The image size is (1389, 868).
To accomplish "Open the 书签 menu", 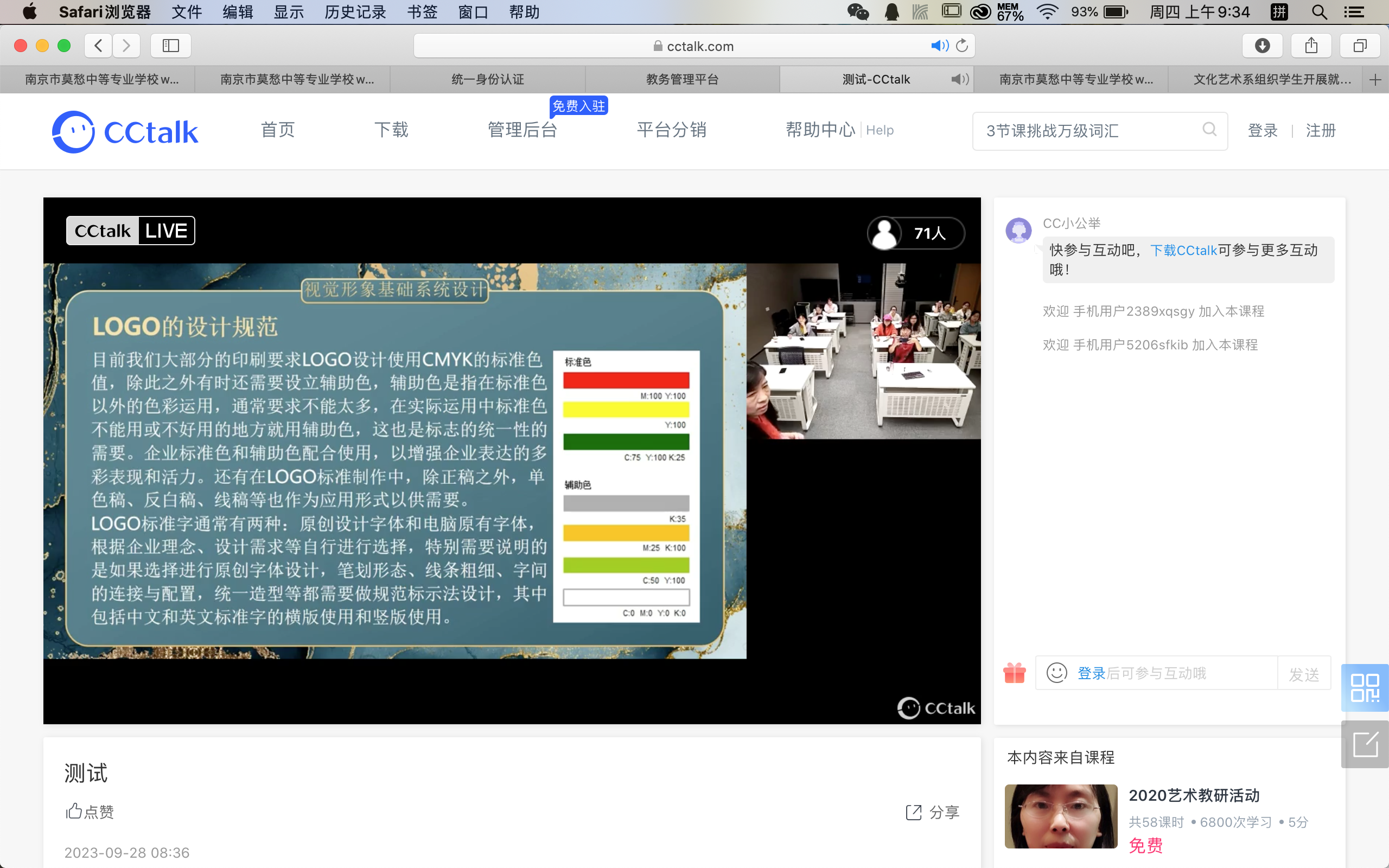I will coord(422,12).
